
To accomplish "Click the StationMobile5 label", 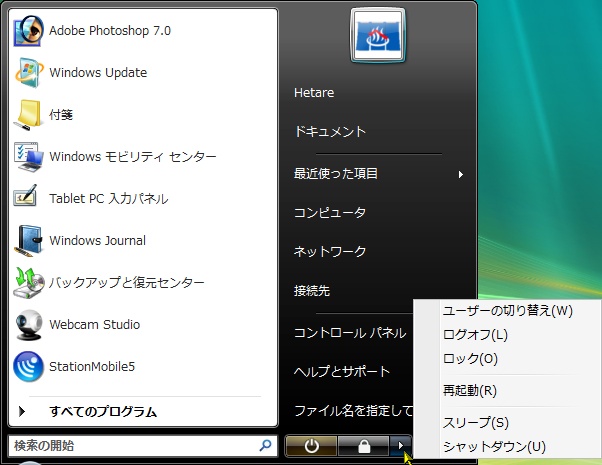I will click(x=92, y=367).
